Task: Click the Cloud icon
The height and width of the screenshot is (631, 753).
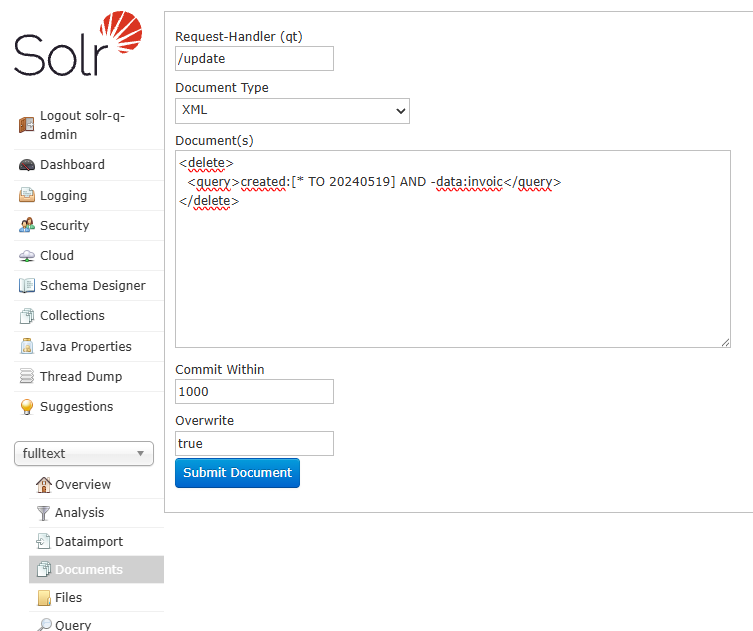Action: point(26,256)
